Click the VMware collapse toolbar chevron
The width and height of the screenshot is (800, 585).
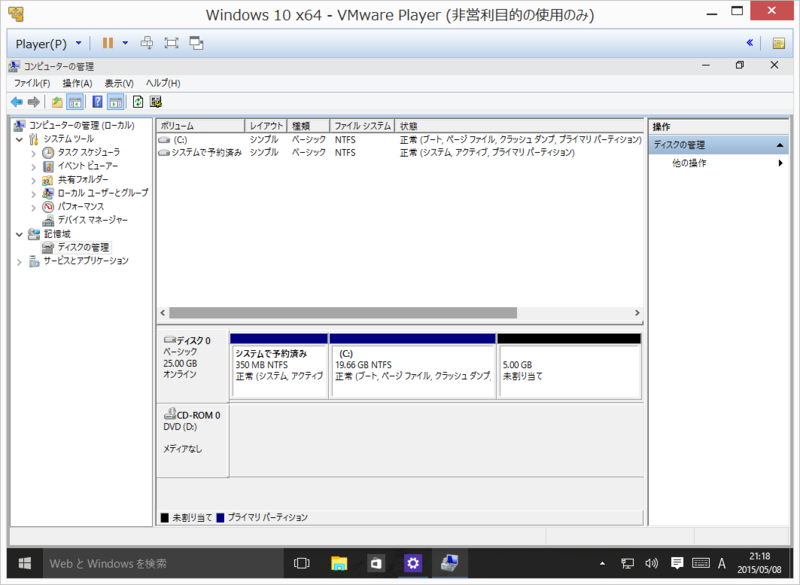click(x=749, y=43)
